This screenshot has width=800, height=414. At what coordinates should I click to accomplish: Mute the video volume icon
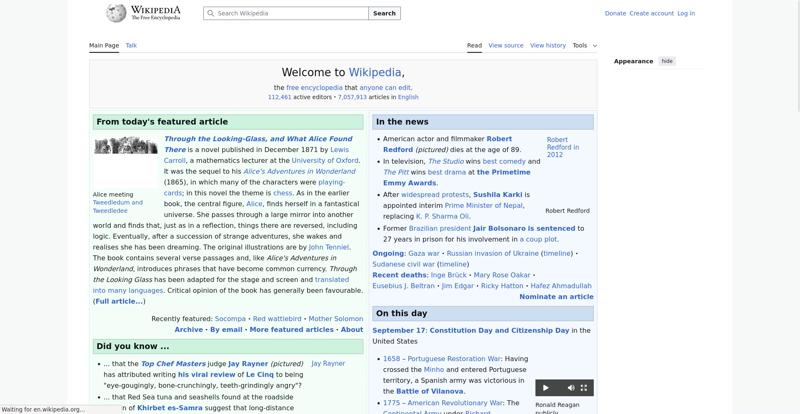click(570, 388)
